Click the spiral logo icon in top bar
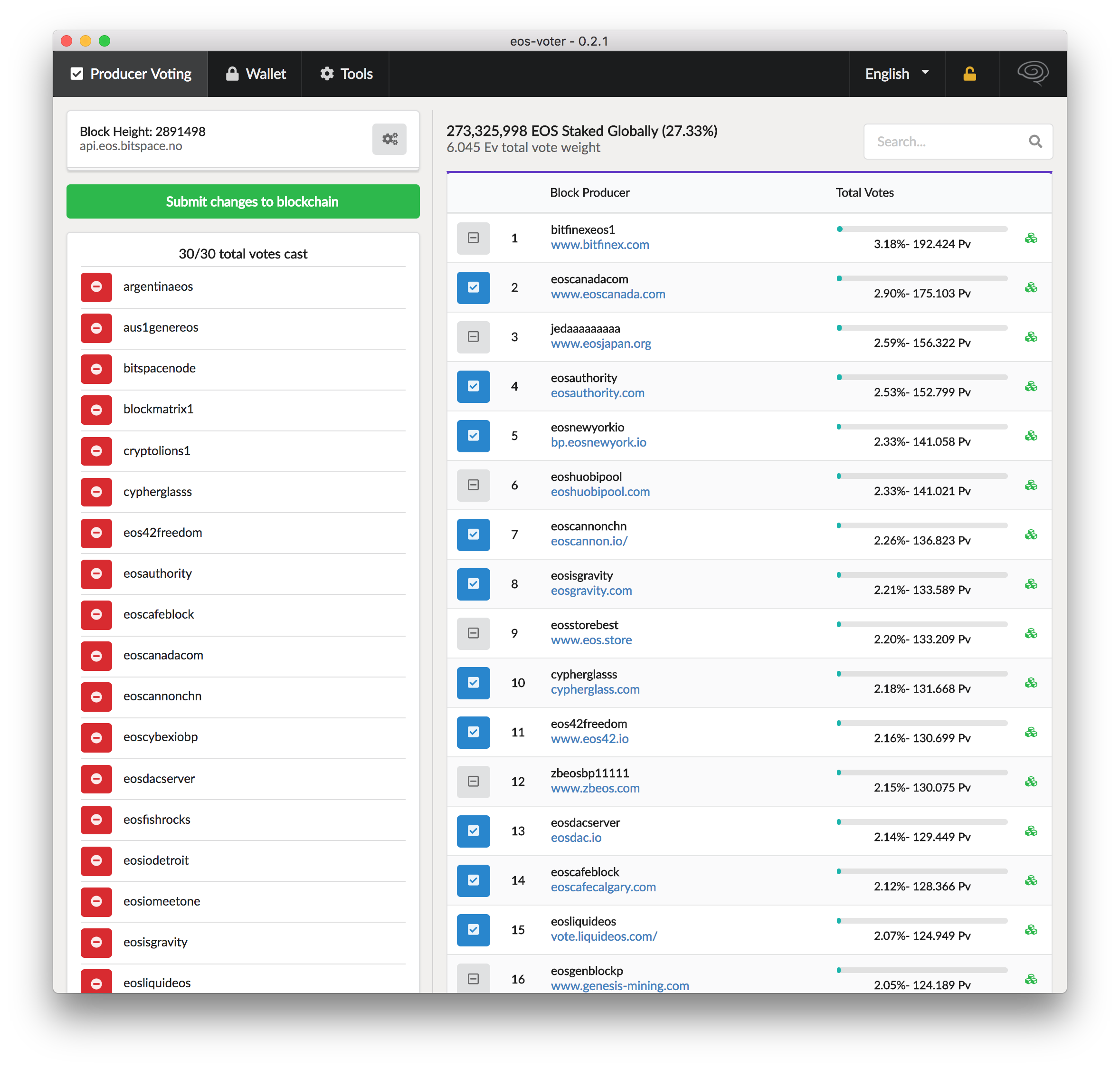1120x1069 pixels. [1032, 74]
